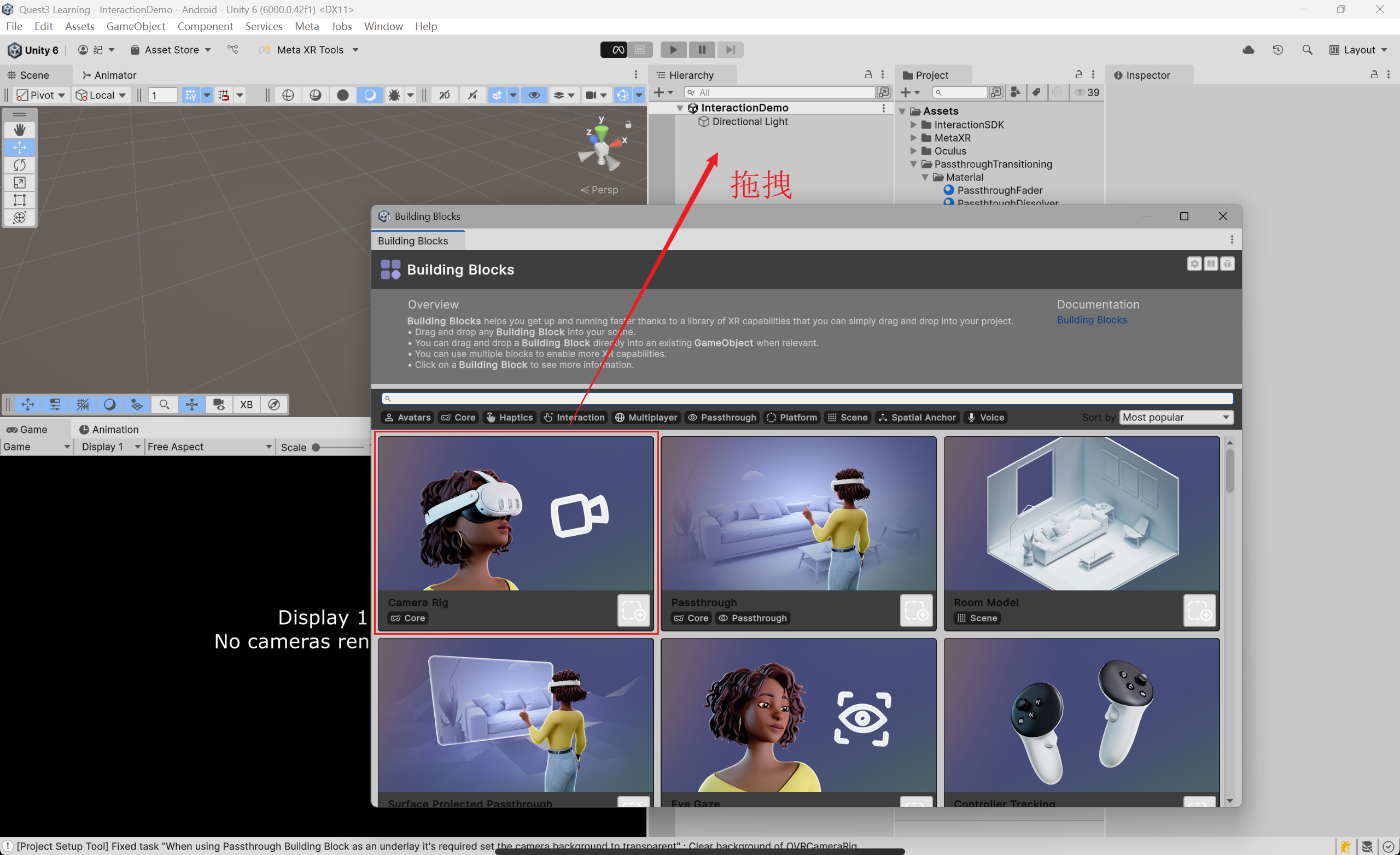Click the Play button

coord(673,50)
